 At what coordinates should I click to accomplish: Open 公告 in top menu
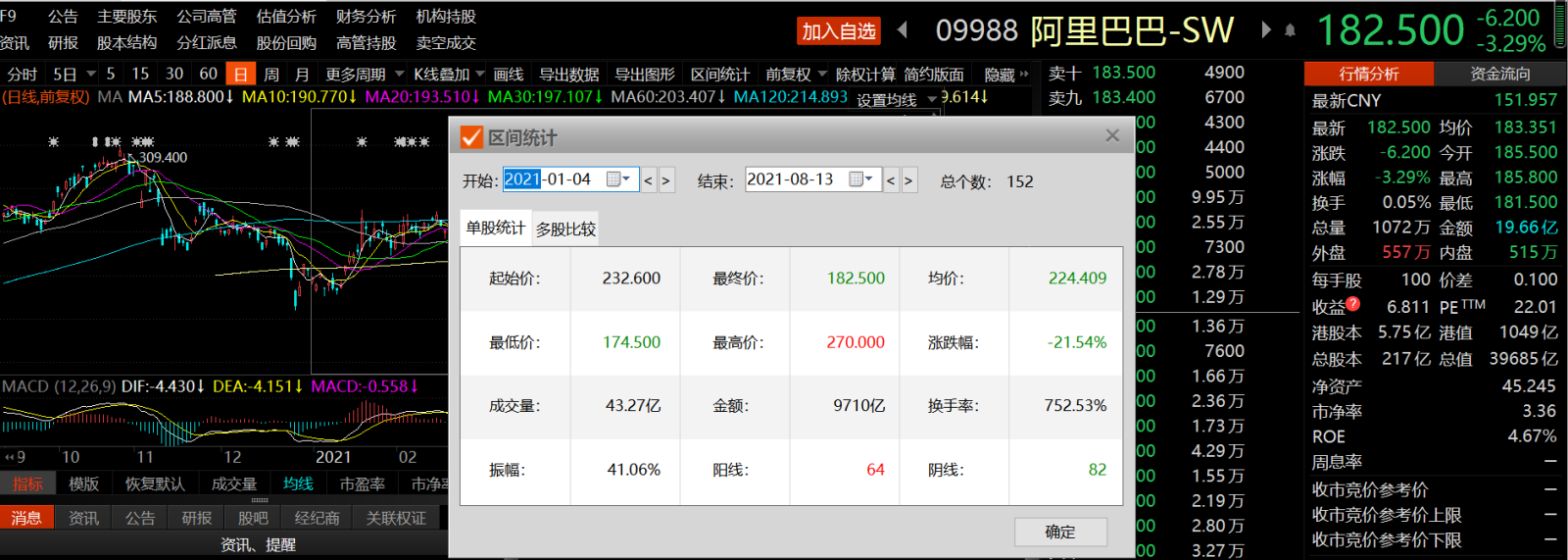pyautogui.click(x=63, y=17)
